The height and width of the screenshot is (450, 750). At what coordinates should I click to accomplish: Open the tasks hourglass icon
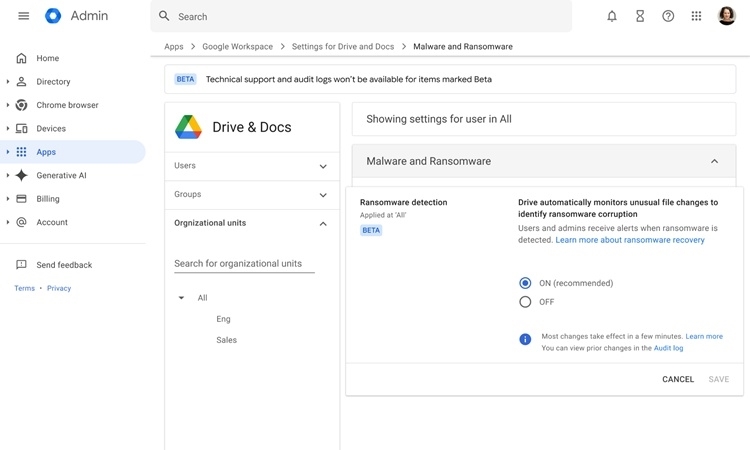coord(640,16)
